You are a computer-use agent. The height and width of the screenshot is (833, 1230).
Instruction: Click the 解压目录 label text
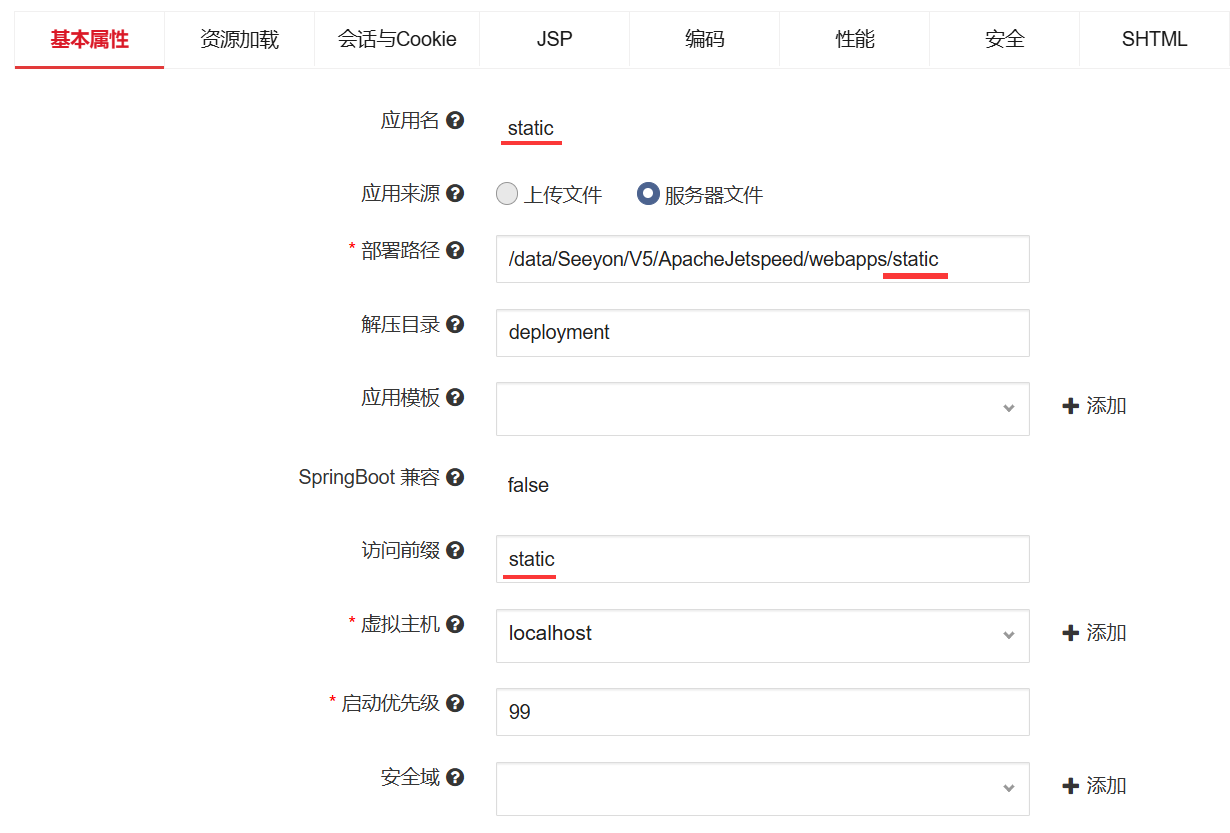pyautogui.click(x=400, y=324)
